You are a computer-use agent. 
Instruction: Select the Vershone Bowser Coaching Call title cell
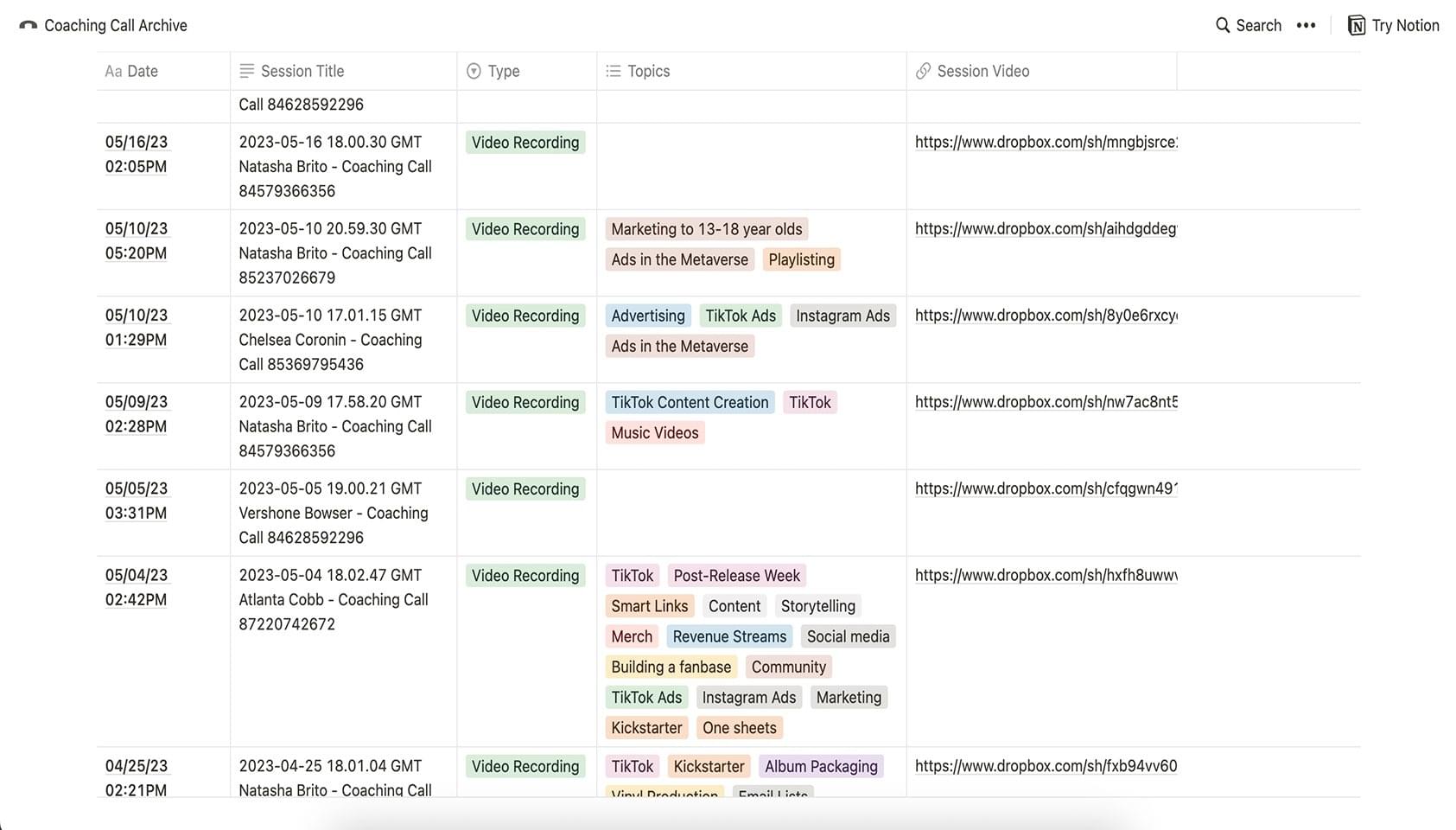pyautogui.click(x=343, y=513)
